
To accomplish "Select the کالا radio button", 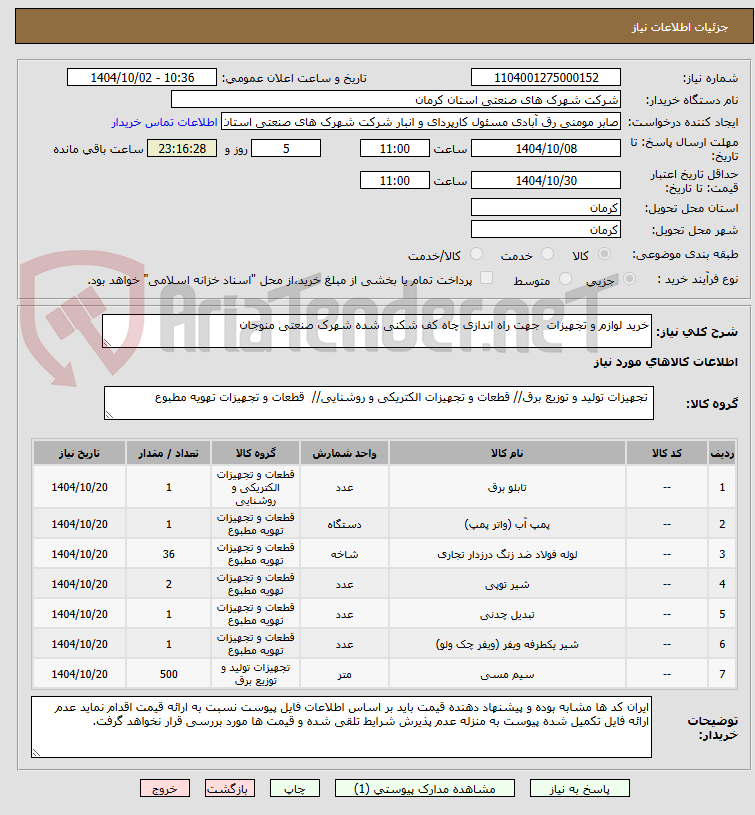I will coord(604,254).
